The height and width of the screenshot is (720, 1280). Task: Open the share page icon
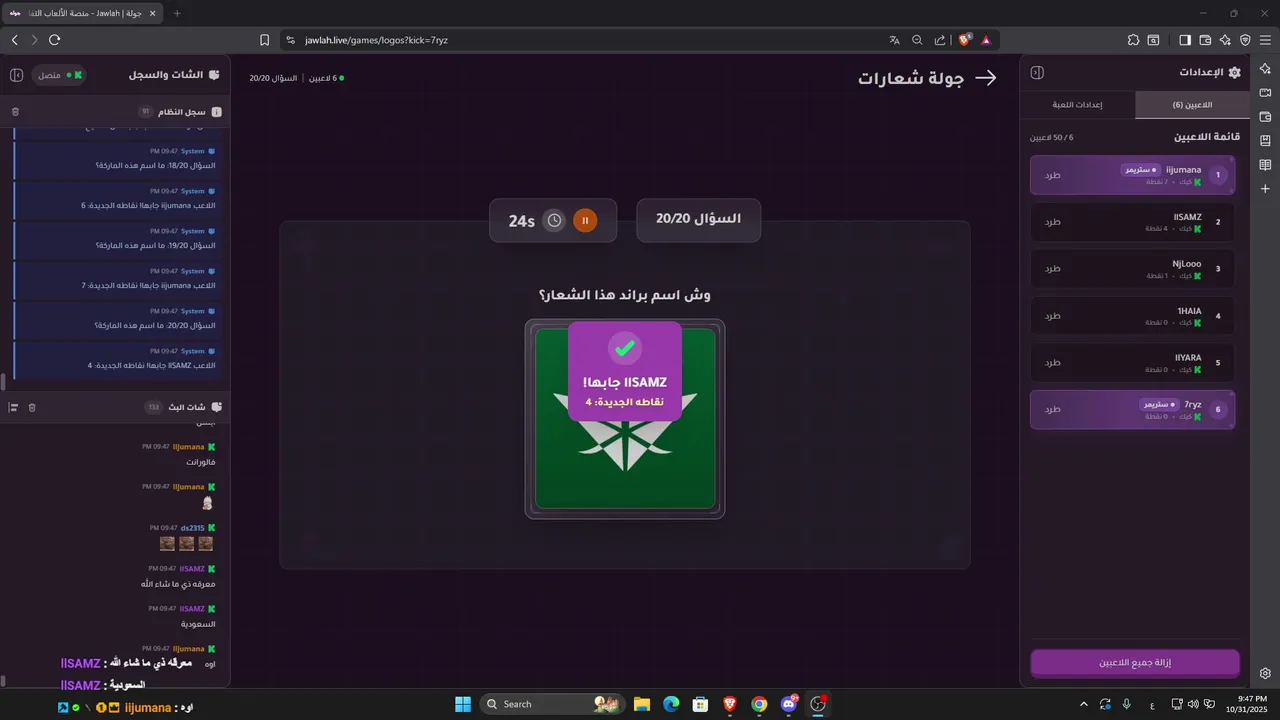pos(940,40)
